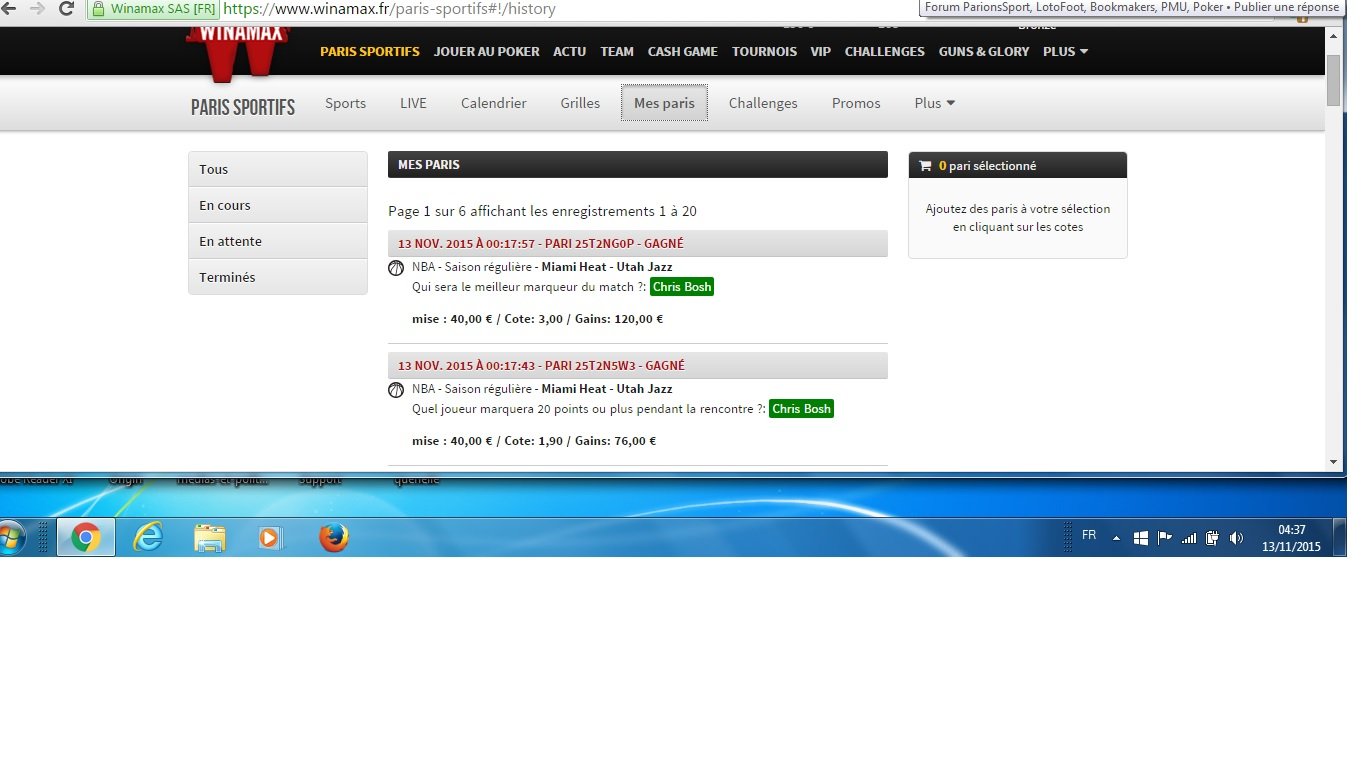Click the green padlock security icon
The height and width of the screenshot is (768, 1366).
[x=98, y=9]
